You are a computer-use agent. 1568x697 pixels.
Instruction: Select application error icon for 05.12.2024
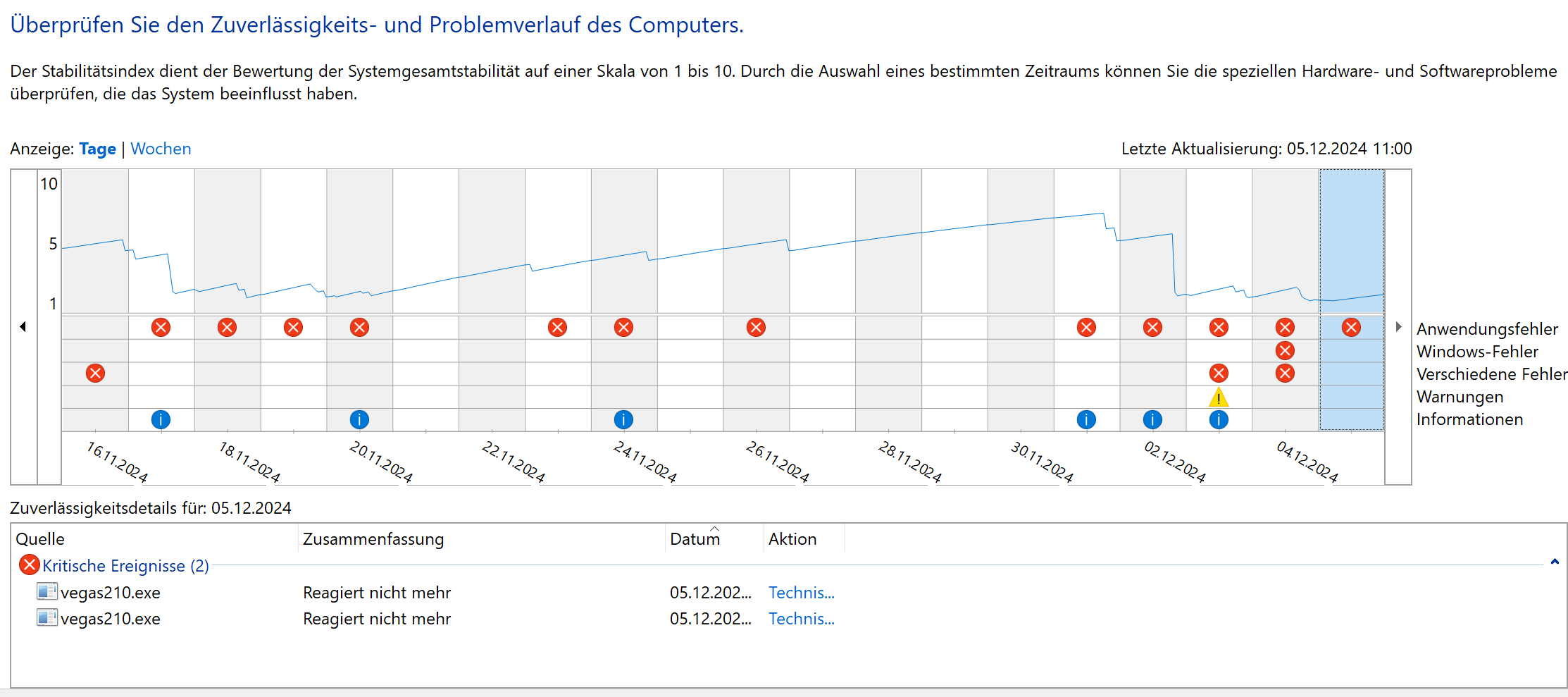pyautogui.click(x=1351, y=327)
